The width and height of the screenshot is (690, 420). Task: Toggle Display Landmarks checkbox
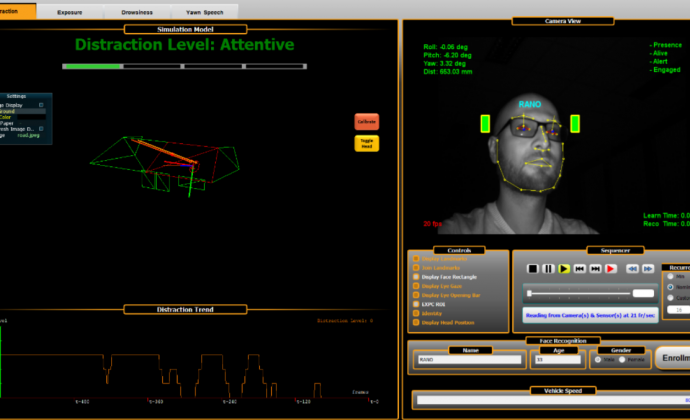416,258
